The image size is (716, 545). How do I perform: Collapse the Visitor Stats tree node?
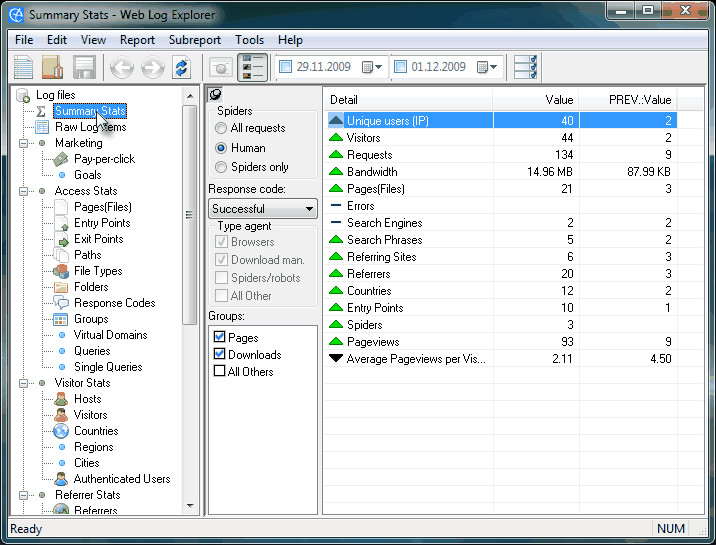[23, 383]
